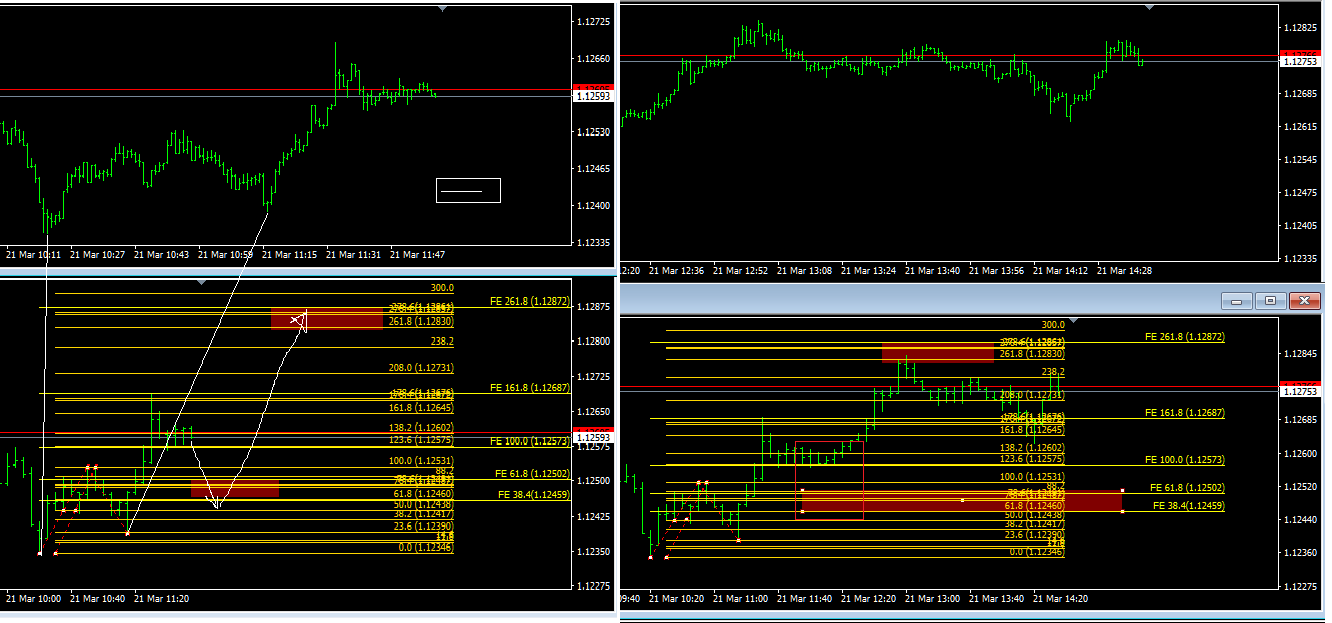Click '261.8 (1.12830)' level in bottom-right chart
Image resolution: width=1332 pixels, height=623 pixels.
1033,354
